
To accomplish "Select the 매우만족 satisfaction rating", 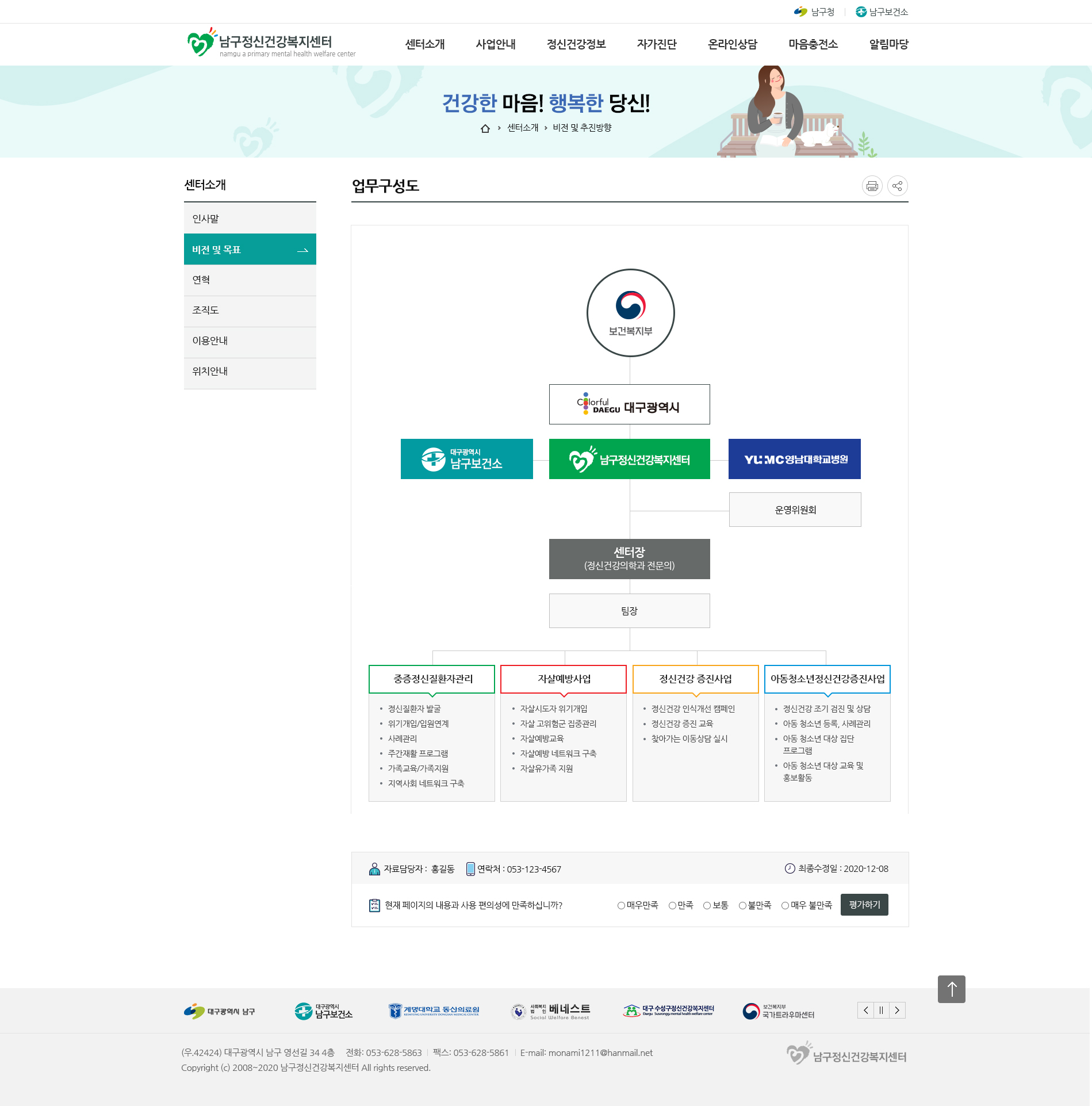I will pyautogui.click(x=621, y=905).
